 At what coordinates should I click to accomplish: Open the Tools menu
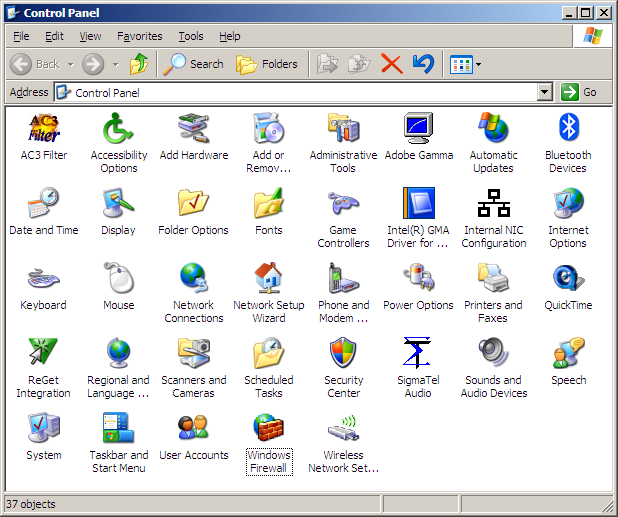[x=191, y=36]
